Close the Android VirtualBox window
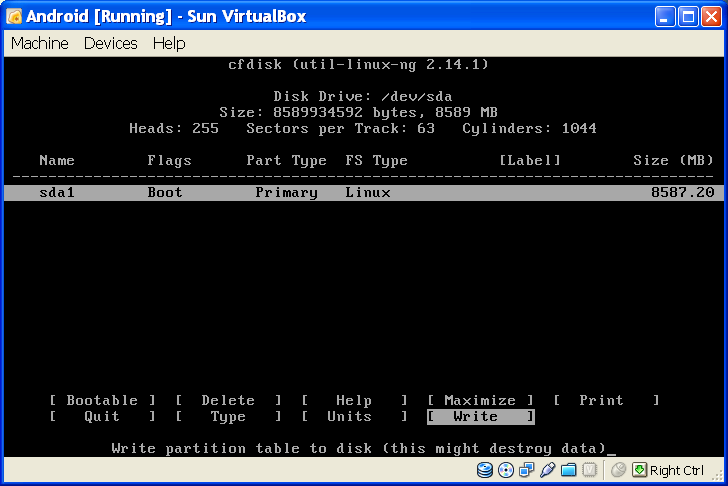The image size is (728, 486). [x=711, y=17]
